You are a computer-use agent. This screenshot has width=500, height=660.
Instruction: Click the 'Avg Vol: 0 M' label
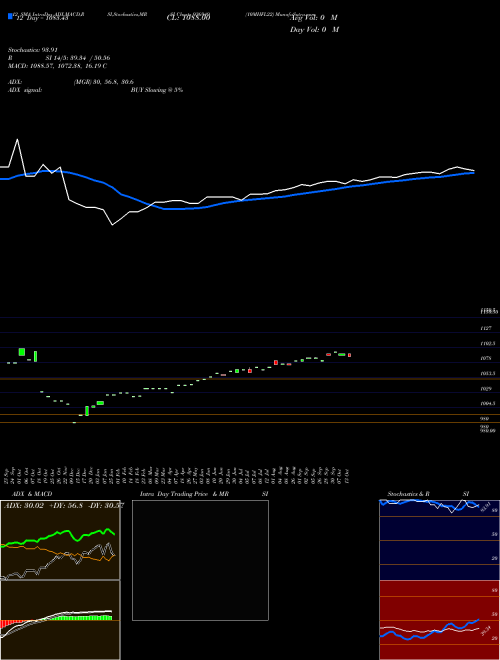pyautogui.click(x=314, y=18)
